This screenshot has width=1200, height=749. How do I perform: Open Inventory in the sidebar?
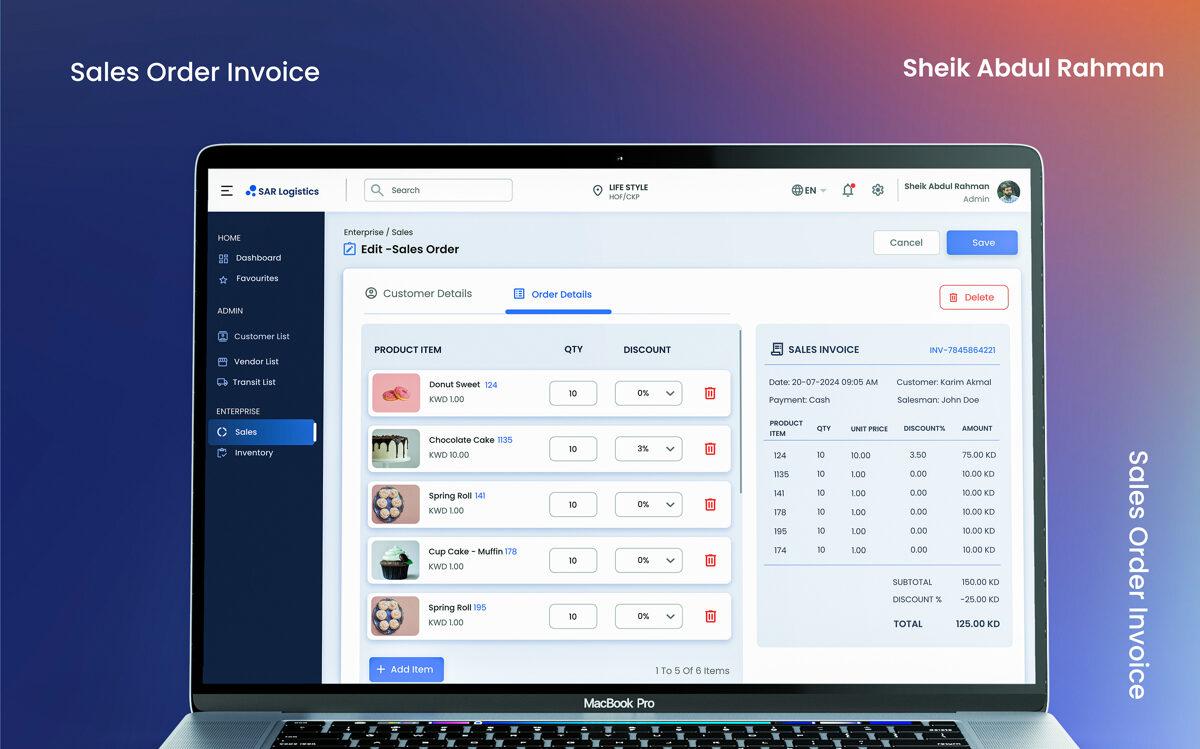(253, 453)
